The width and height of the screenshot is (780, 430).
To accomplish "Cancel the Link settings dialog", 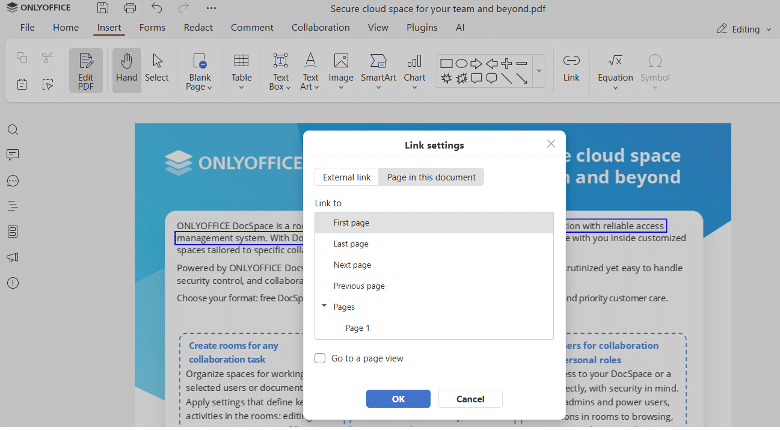I will click(470, 399).
